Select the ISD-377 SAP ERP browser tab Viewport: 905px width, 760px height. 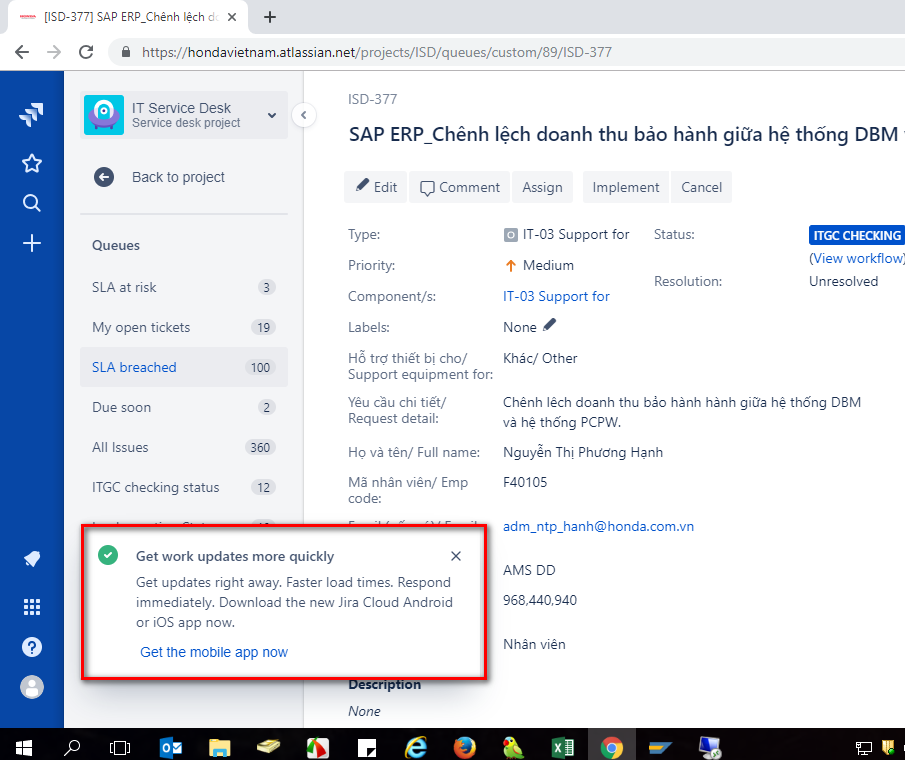[x=128, y=17]
